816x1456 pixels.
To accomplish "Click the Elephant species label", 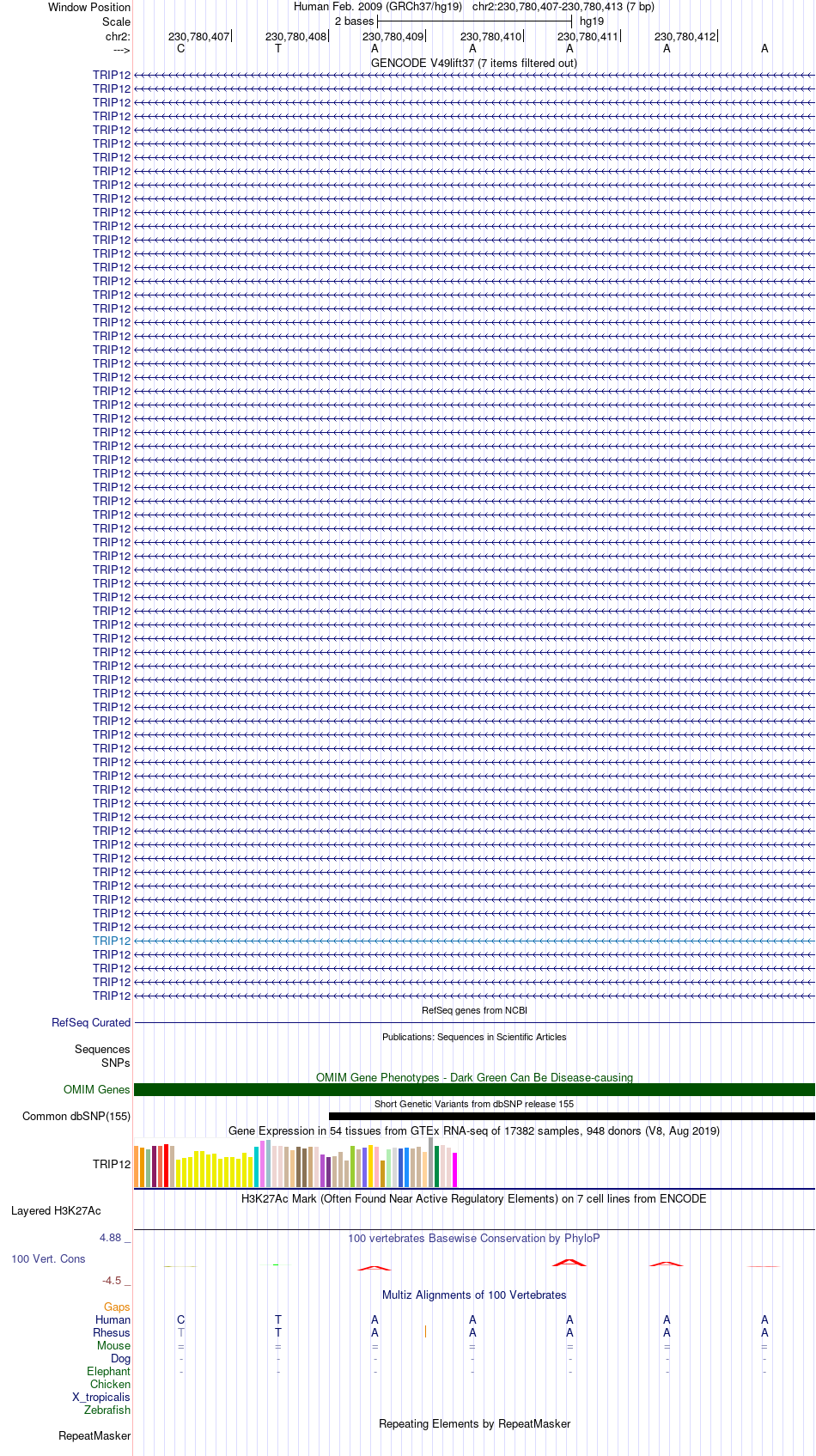I will tap(108, 1371).
